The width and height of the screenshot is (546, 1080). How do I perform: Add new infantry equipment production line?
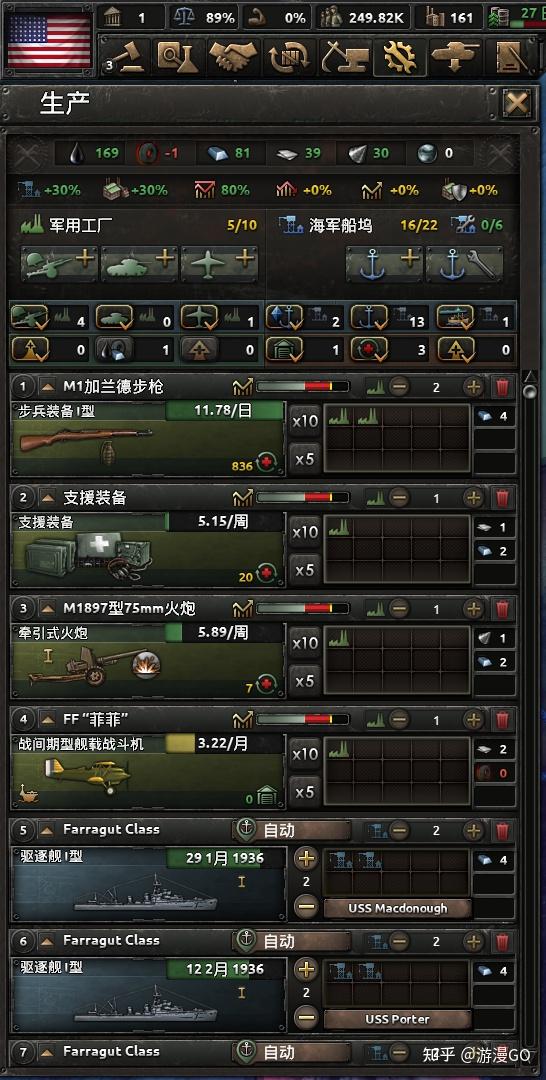(60, 264)
